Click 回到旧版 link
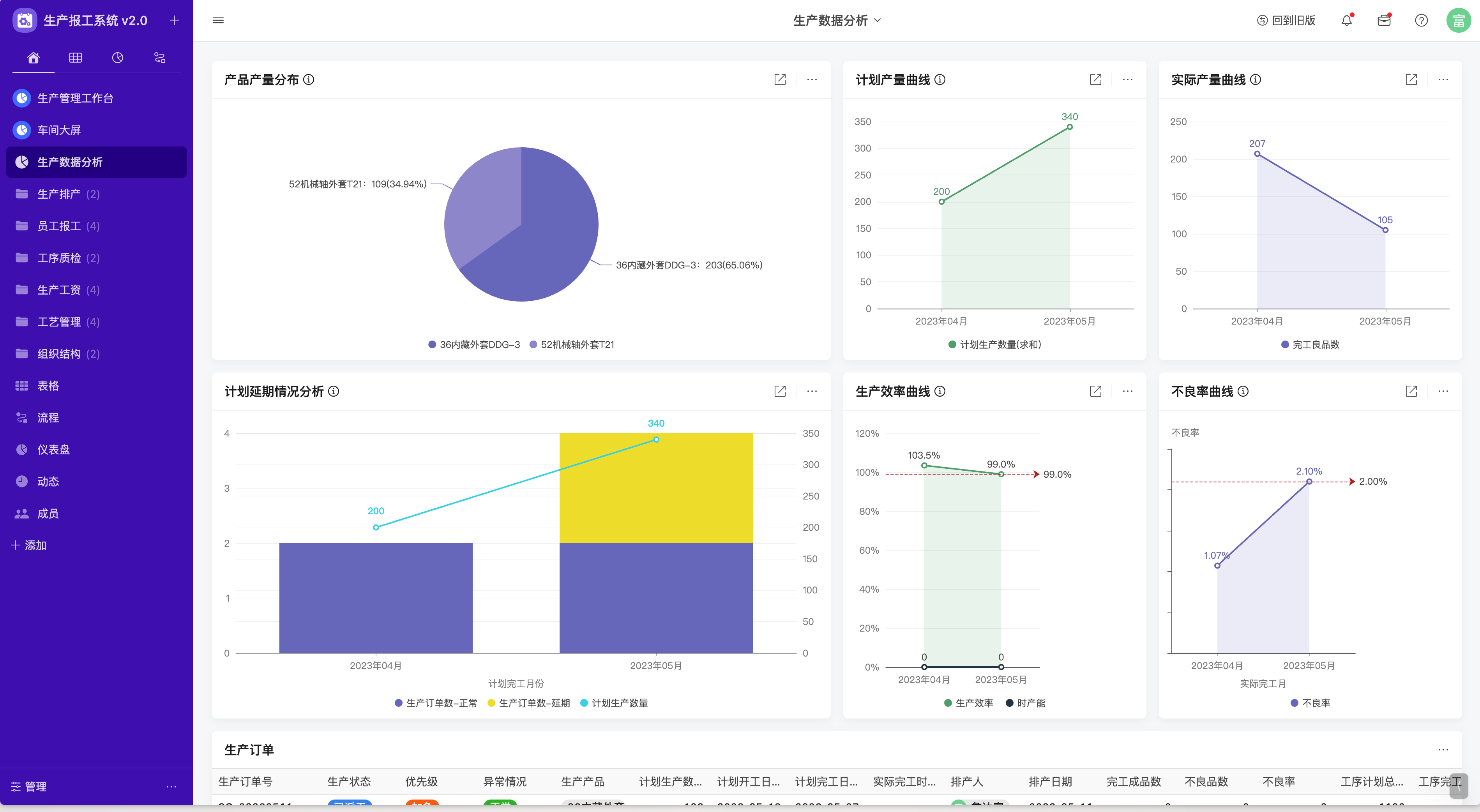Screen dimensions: 1480x812 [x=1286, y=21]
